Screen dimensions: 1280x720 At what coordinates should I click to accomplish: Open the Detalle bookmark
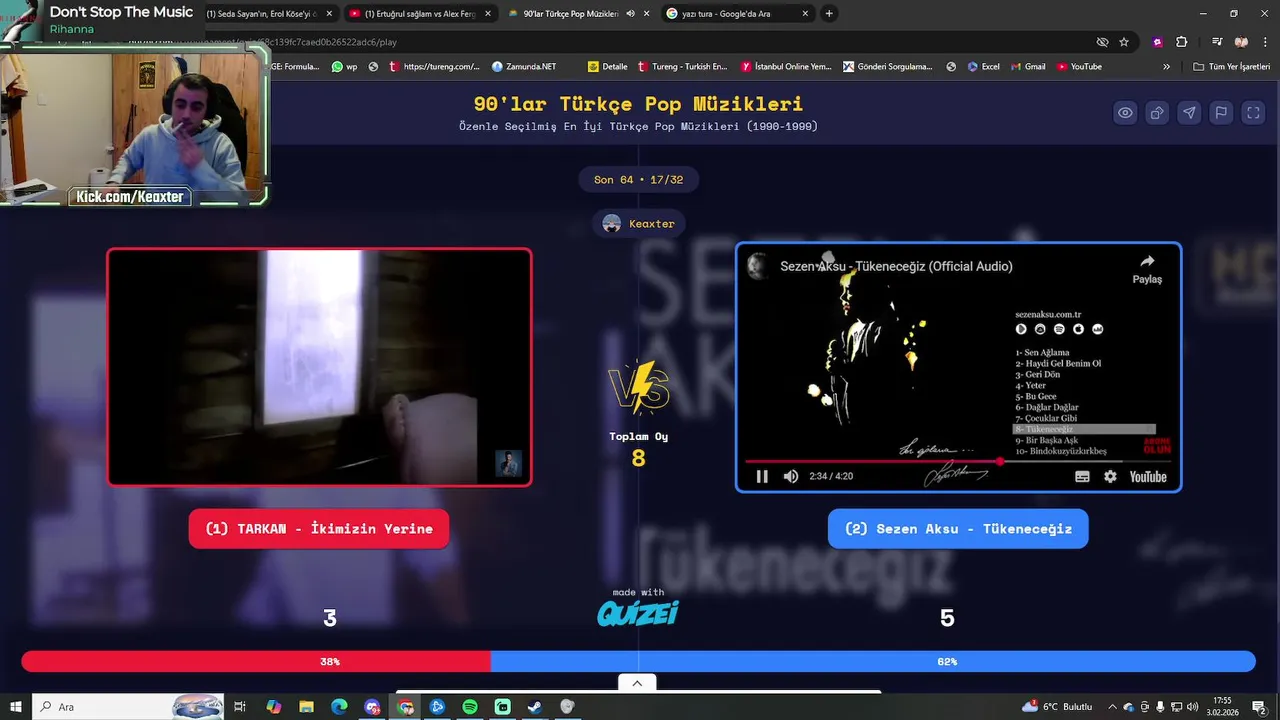[x=608, y=67]
